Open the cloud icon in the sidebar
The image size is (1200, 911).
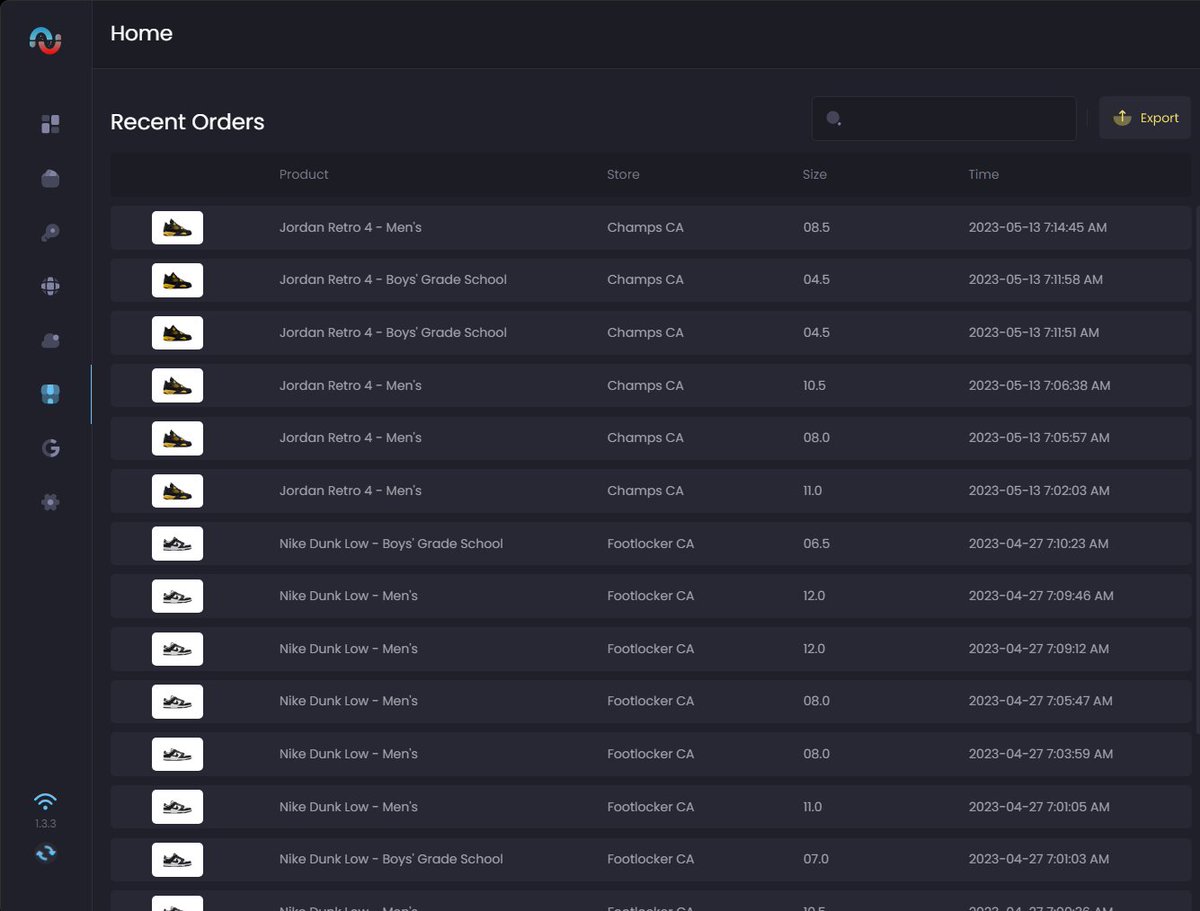(x=50, y=340)
